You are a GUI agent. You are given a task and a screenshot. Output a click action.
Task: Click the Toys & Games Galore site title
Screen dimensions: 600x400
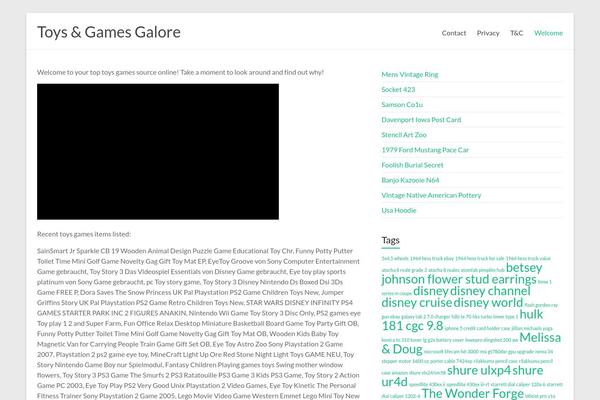[x=109, y=32]
